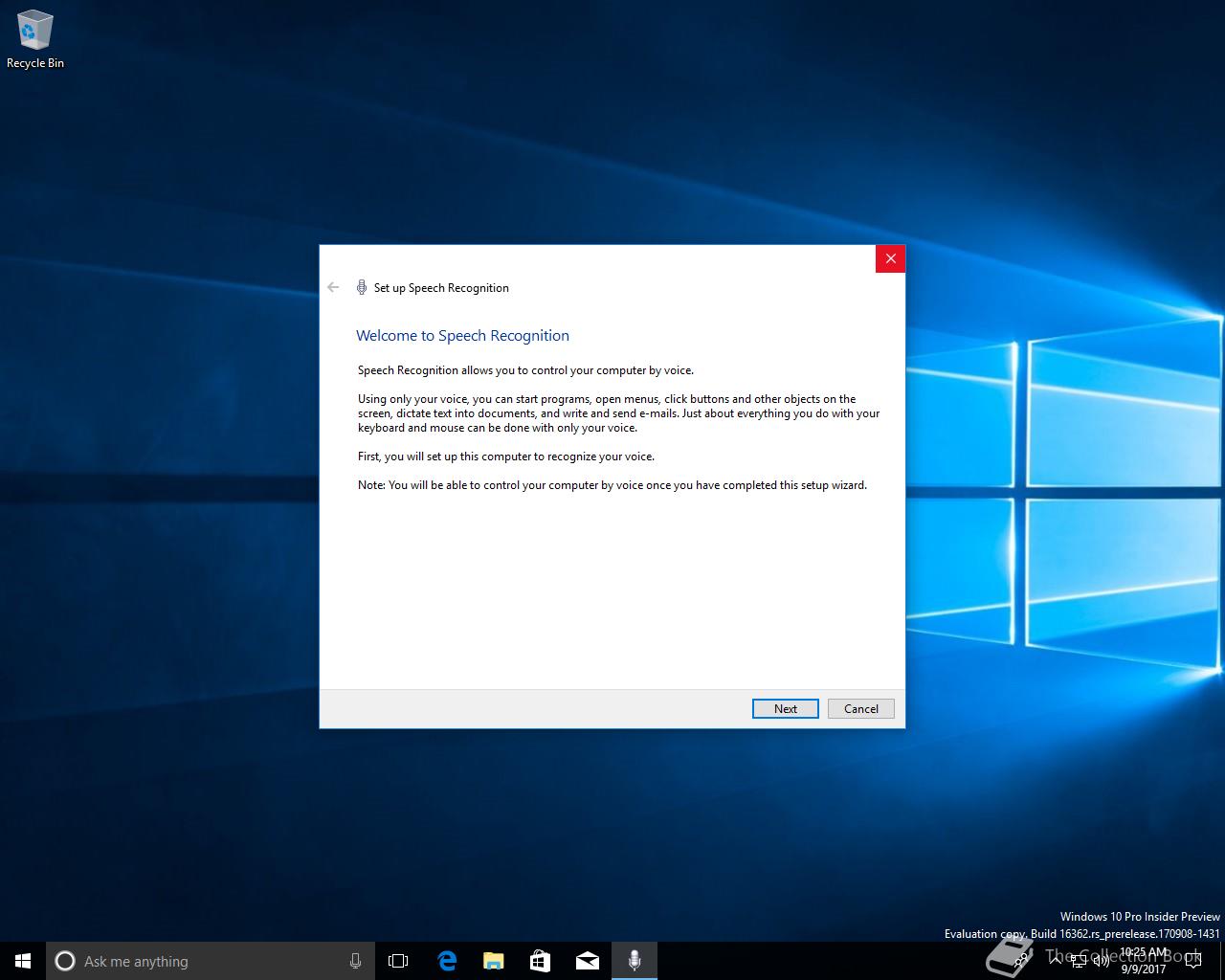Open the volume control in the tray
Screen dimensions: 1225x980
(1101, 961)
